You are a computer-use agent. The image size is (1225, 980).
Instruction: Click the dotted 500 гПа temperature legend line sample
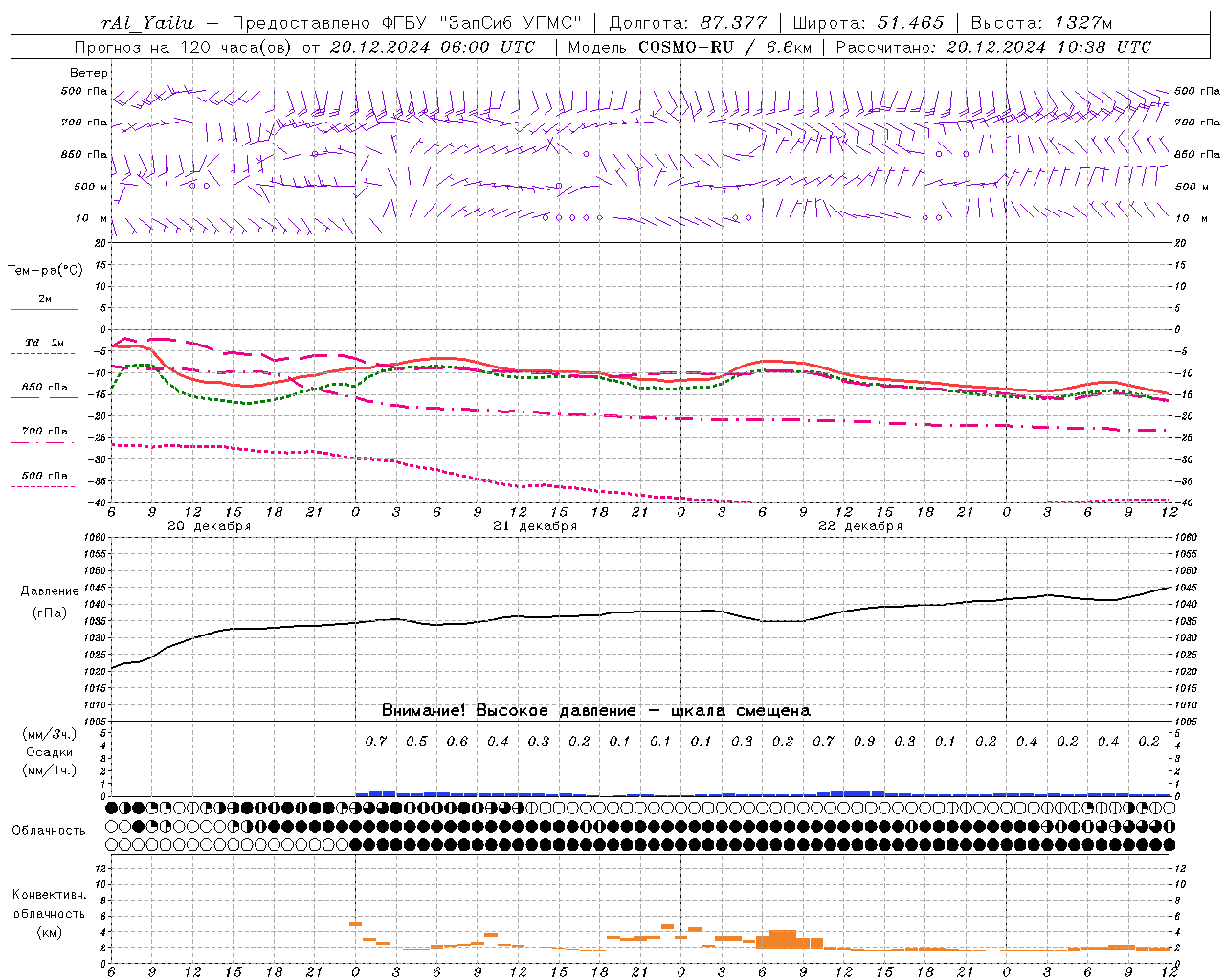coord(43,486)
